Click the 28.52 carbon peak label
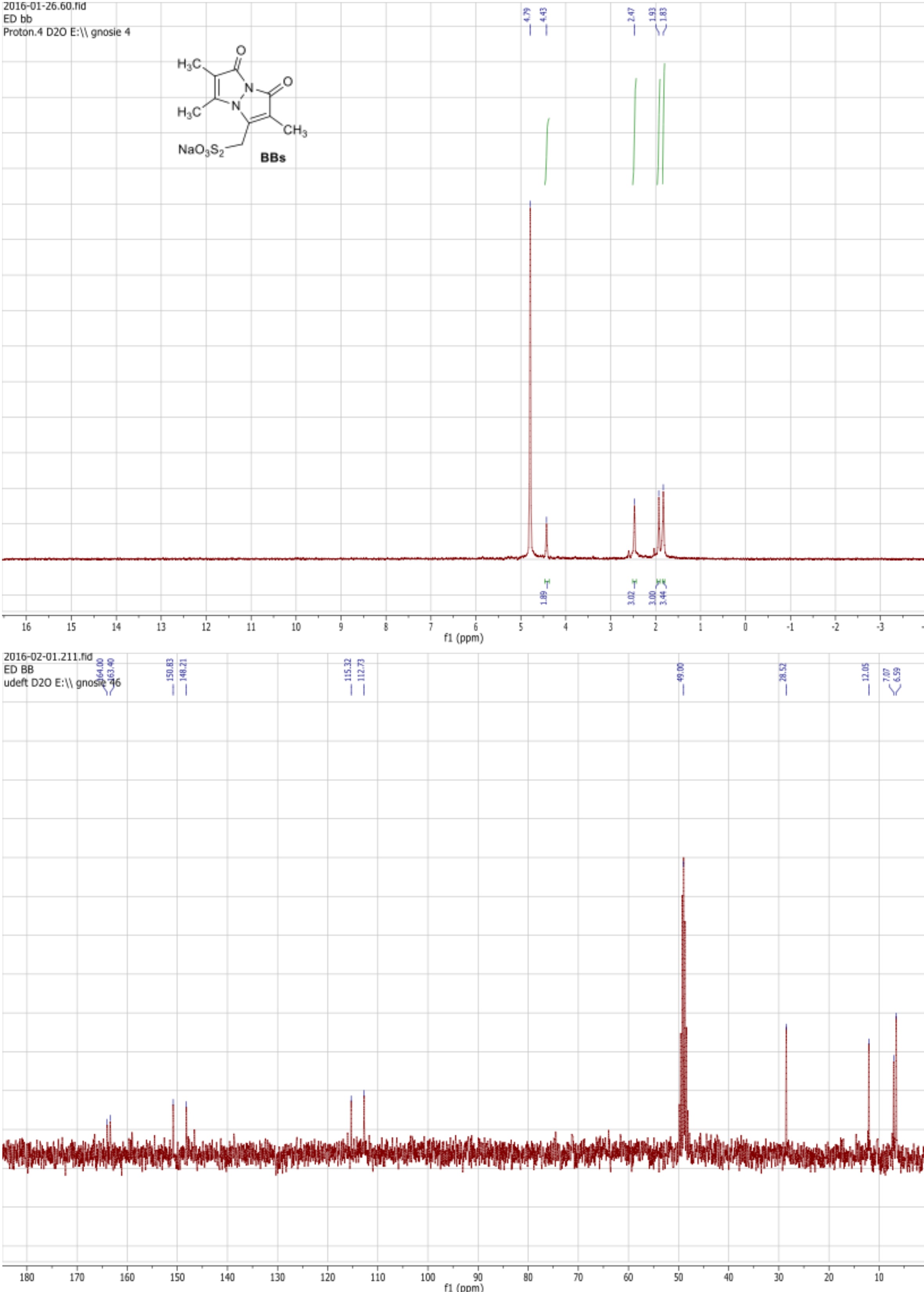This screenshot has height=1292, width=924. (x=783, y=672)
